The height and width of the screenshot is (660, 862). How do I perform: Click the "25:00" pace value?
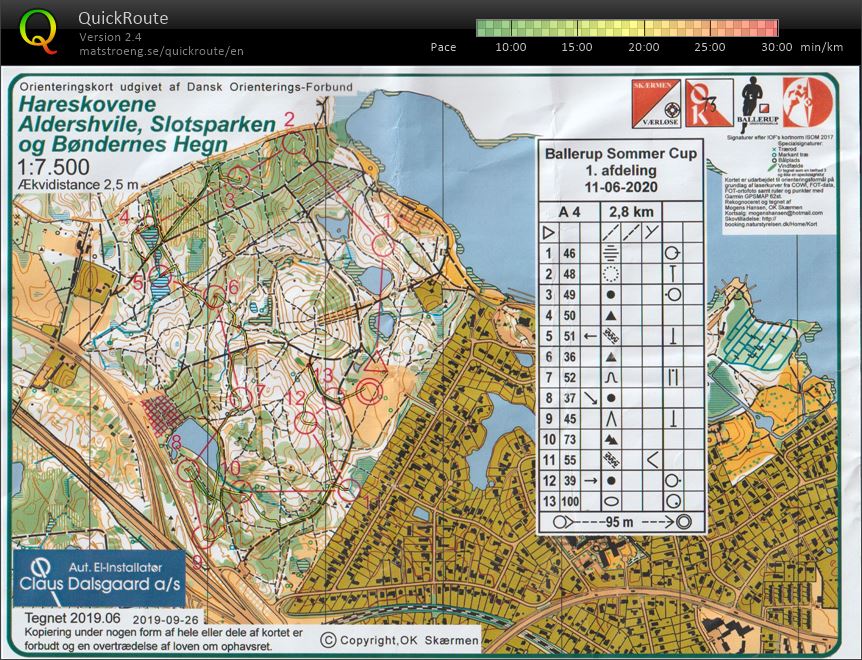pos(710,47)
